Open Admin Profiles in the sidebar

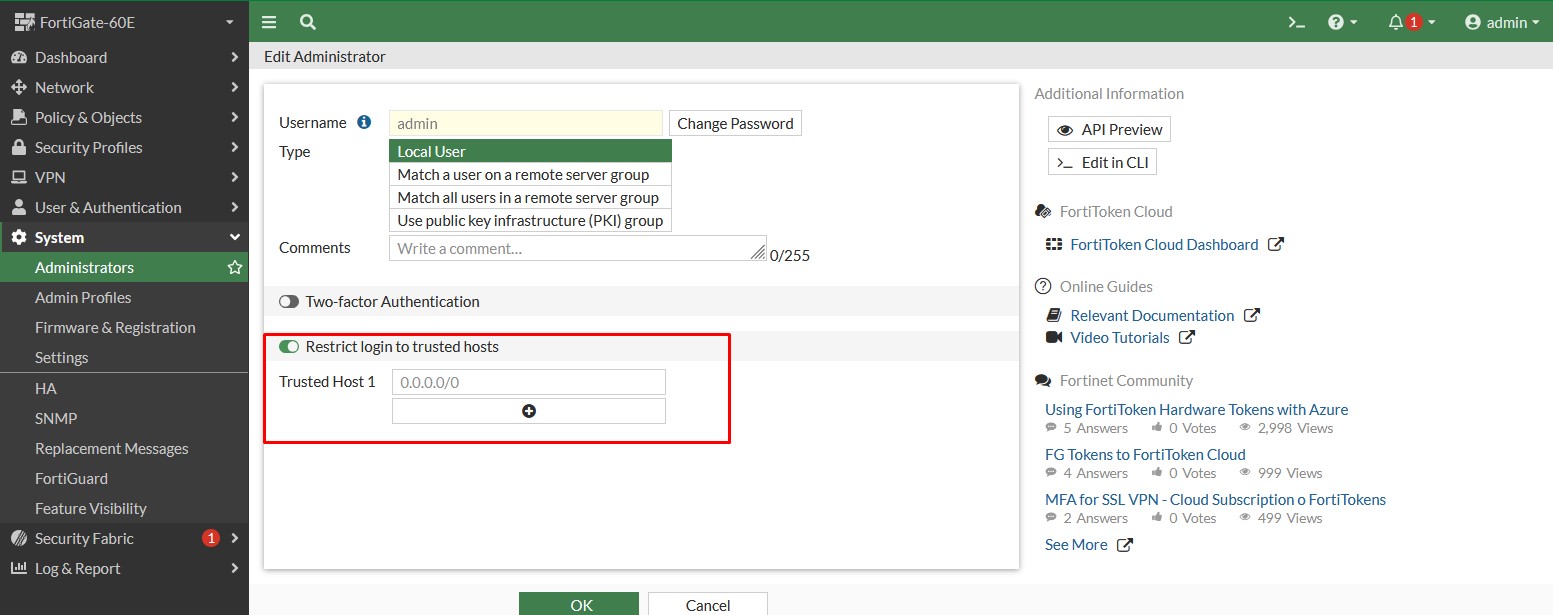click(83, 298)
